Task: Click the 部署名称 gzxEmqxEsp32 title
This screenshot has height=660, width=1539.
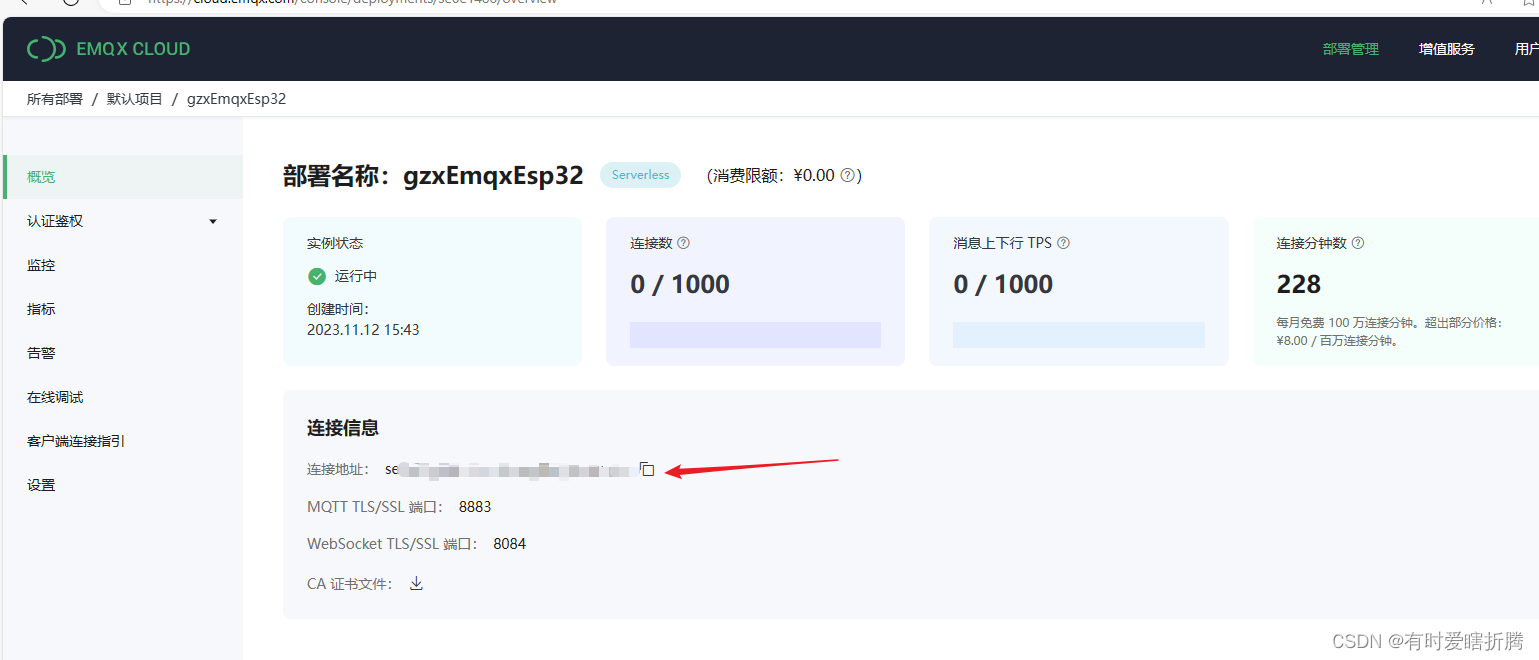Action: coord(433,176)
